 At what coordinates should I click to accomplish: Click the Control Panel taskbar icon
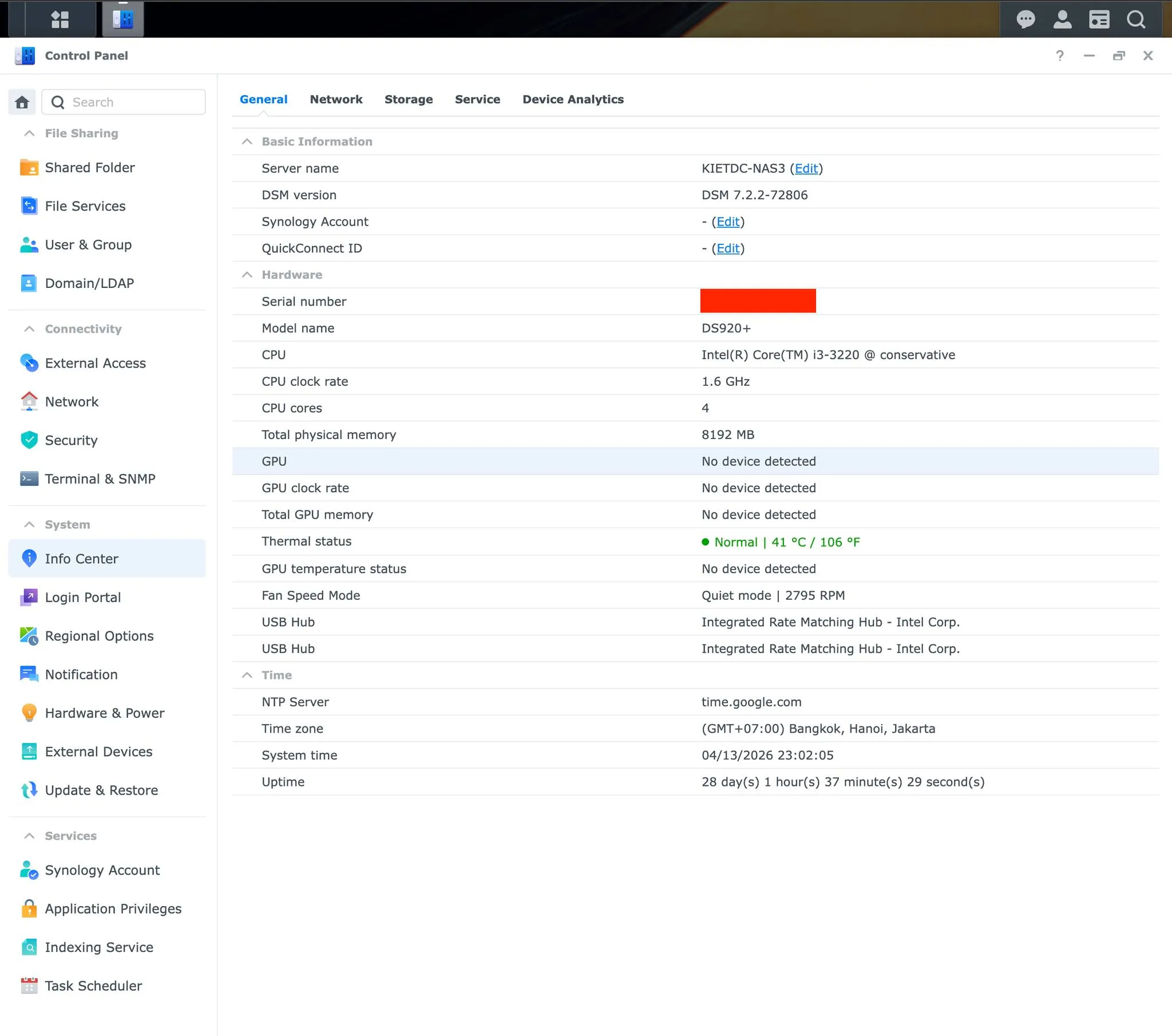point(122,19)
